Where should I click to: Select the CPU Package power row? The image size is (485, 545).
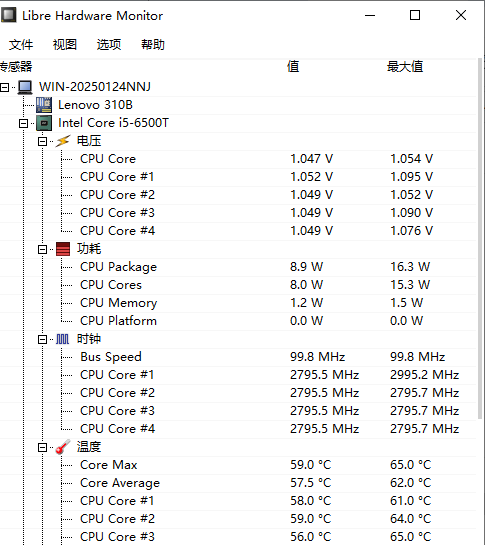coord(238,267)
